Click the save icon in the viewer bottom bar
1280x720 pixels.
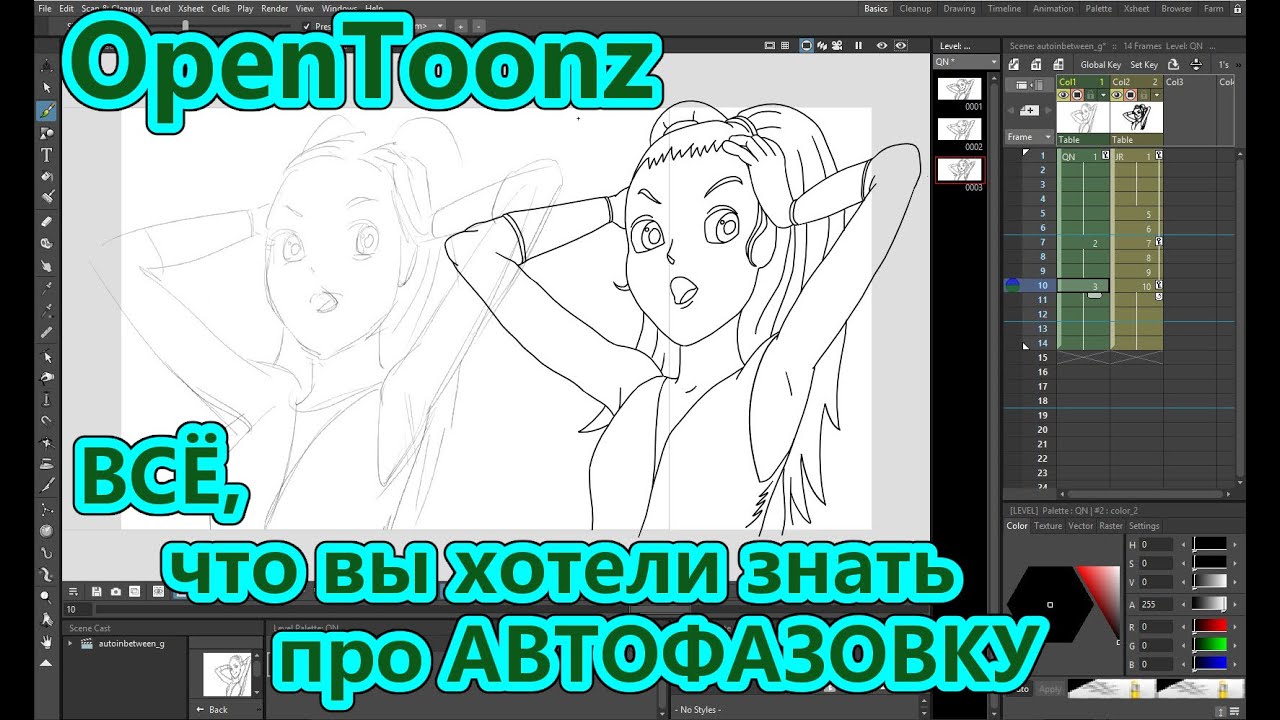point(97,592)
